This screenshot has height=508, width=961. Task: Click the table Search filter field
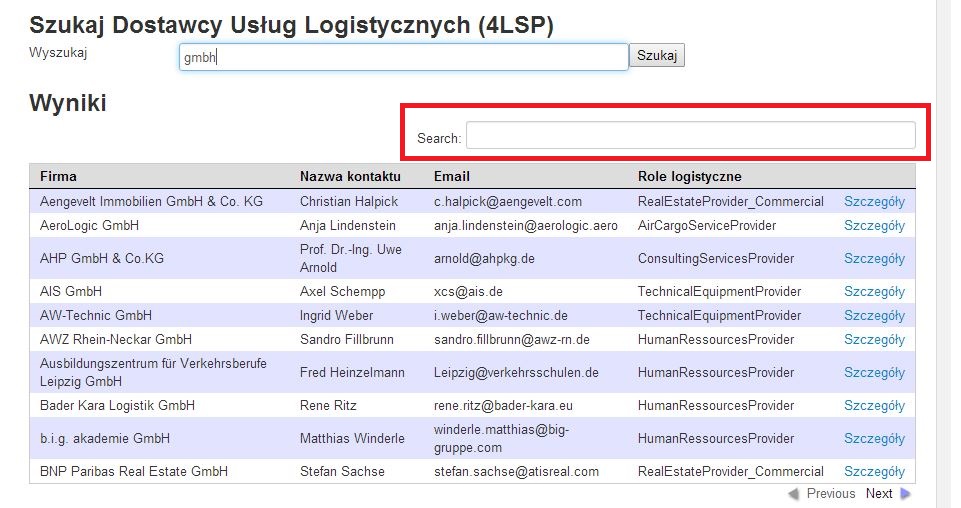[x=691, y=135]
